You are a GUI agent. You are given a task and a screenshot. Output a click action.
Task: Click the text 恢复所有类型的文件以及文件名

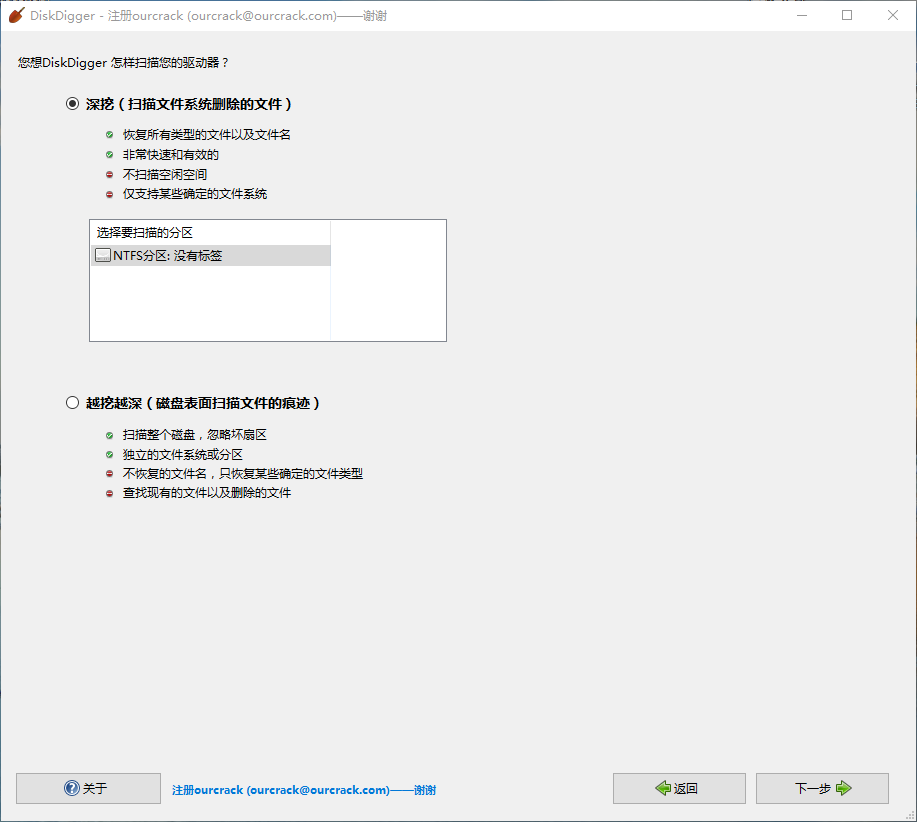click(206, 135)
